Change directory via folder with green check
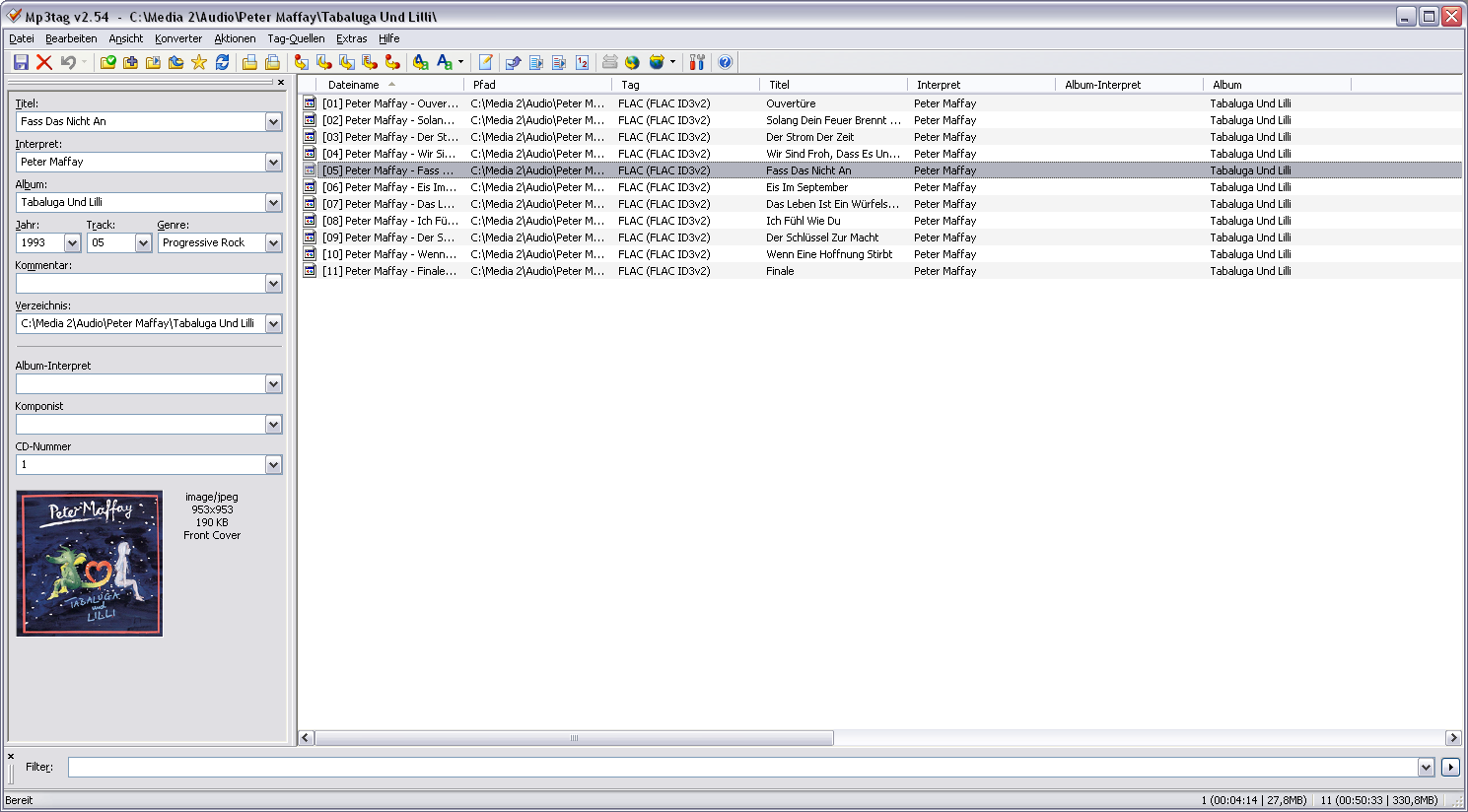Viewport: 1468px width, 812px height. coord(107,62)
